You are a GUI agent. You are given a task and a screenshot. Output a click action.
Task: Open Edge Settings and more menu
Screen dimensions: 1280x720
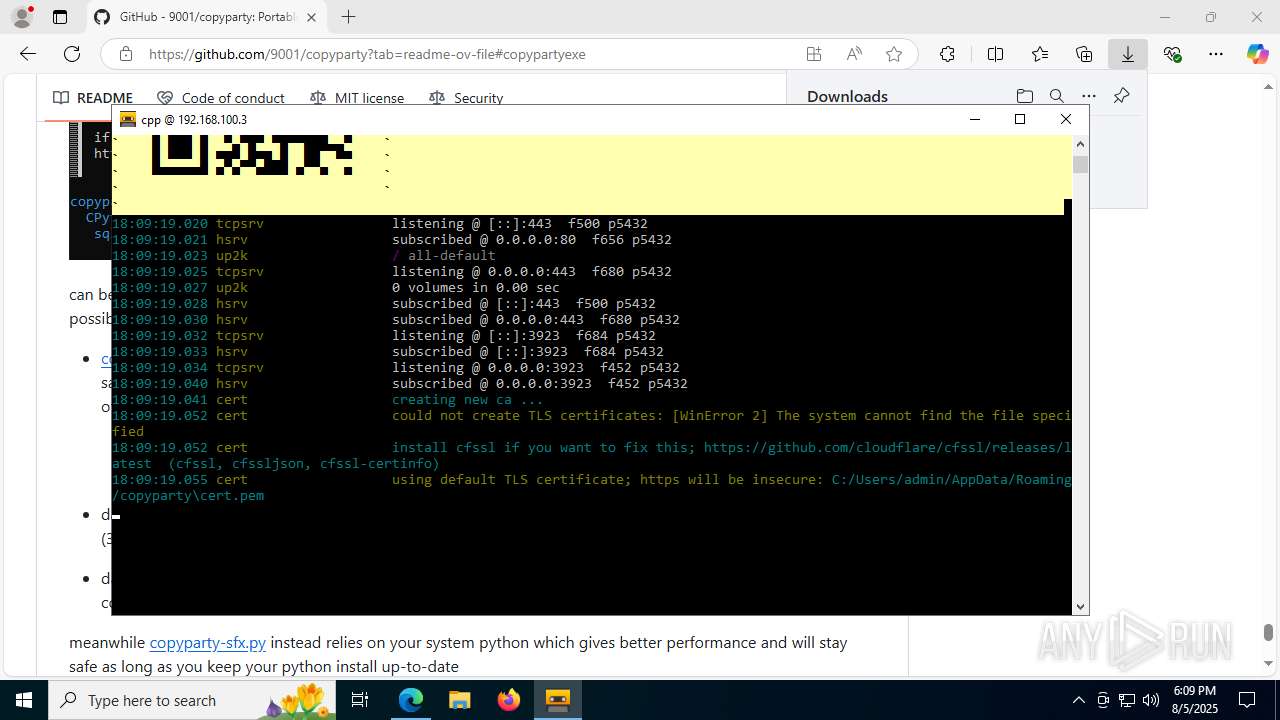pos(1216,54)
